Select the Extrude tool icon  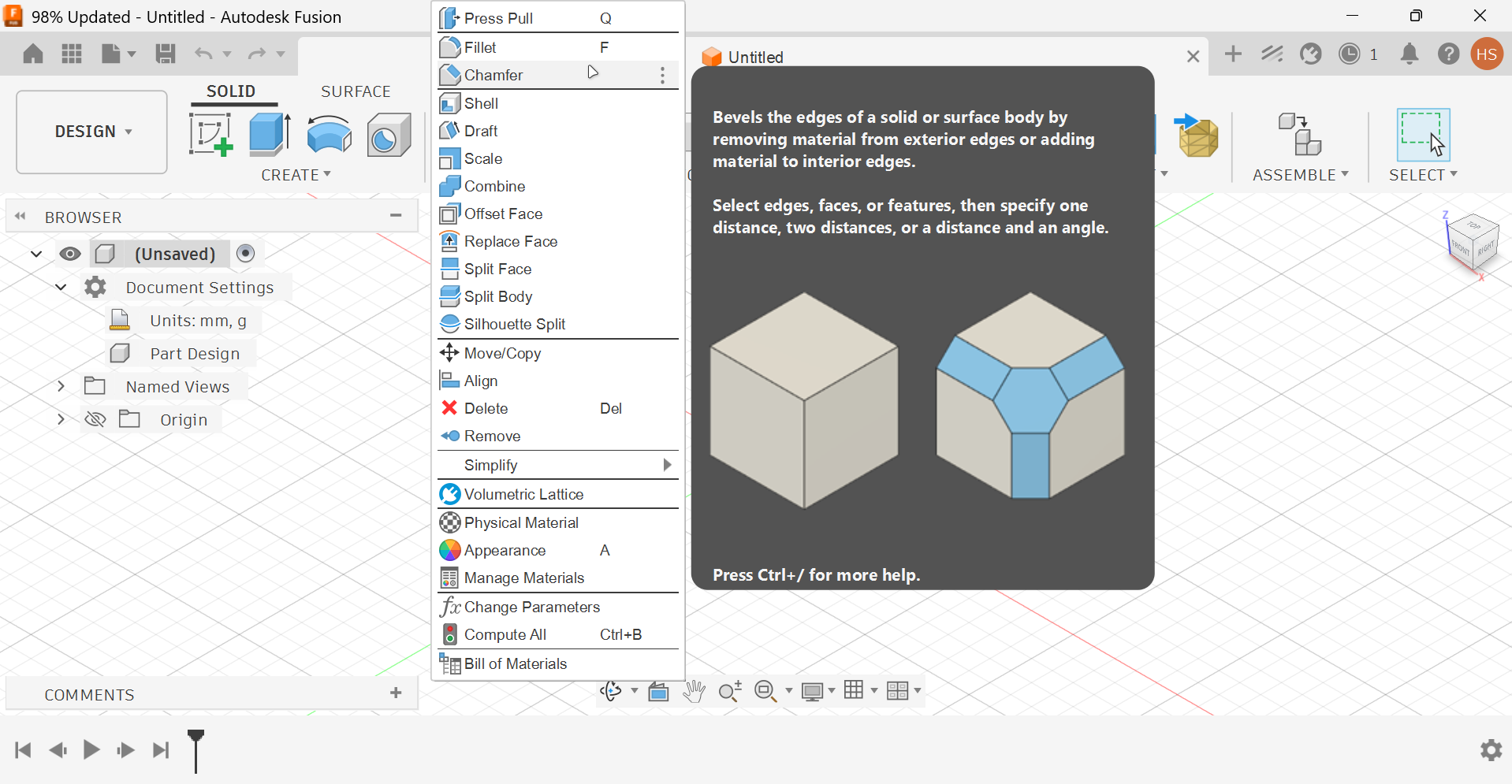pos(270,134)
